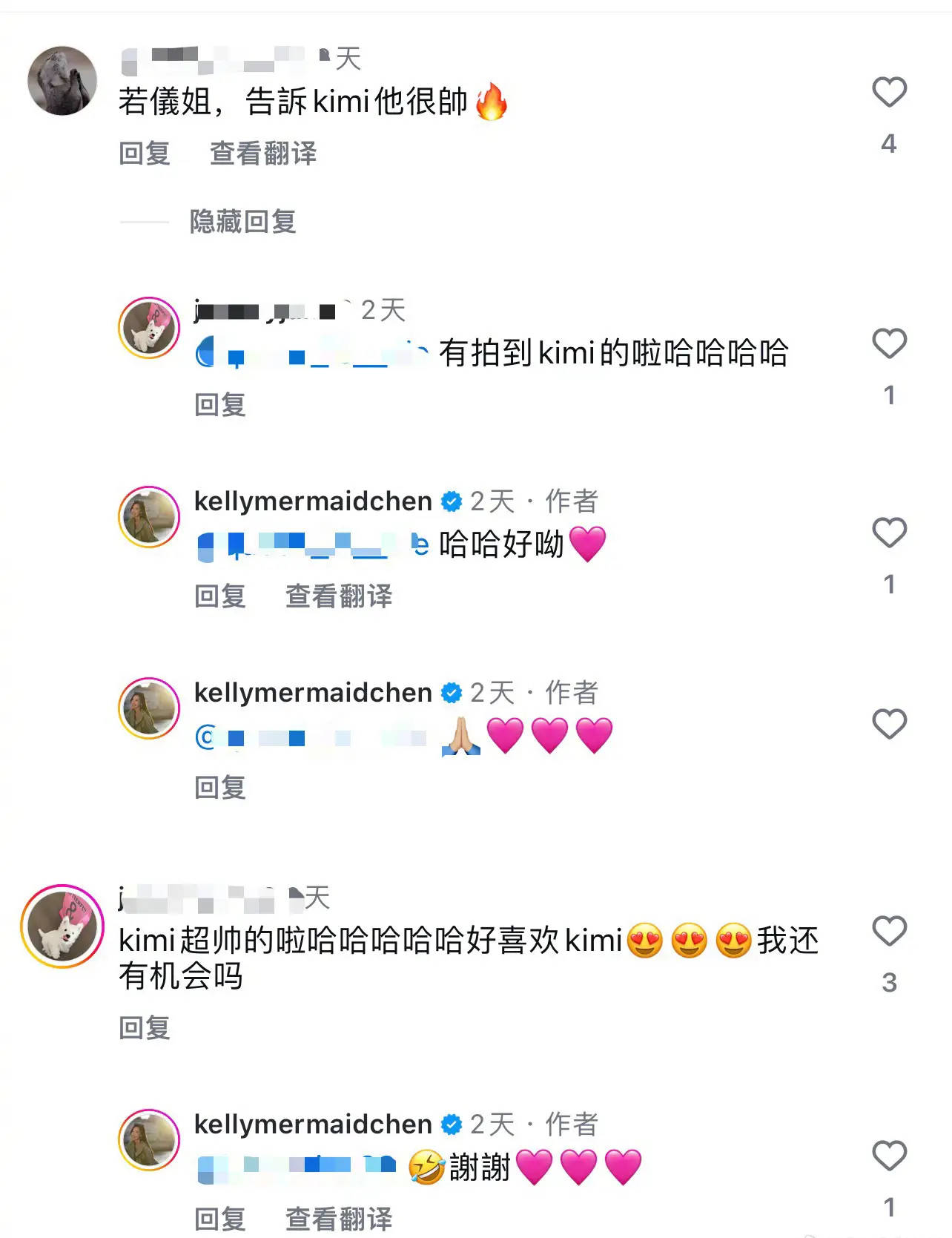This screenshot has width=952, height=1238.
Task: Reply to kellymermaidchen's '哈哈好呦' comment
Action: click(220, 596)
